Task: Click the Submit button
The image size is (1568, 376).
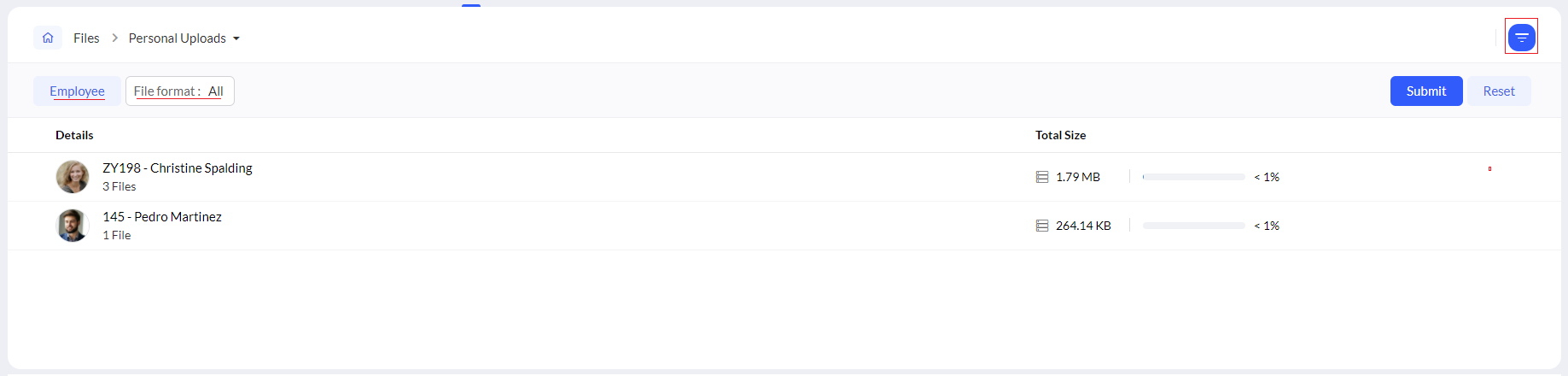Action: (x=1426, y=91)
